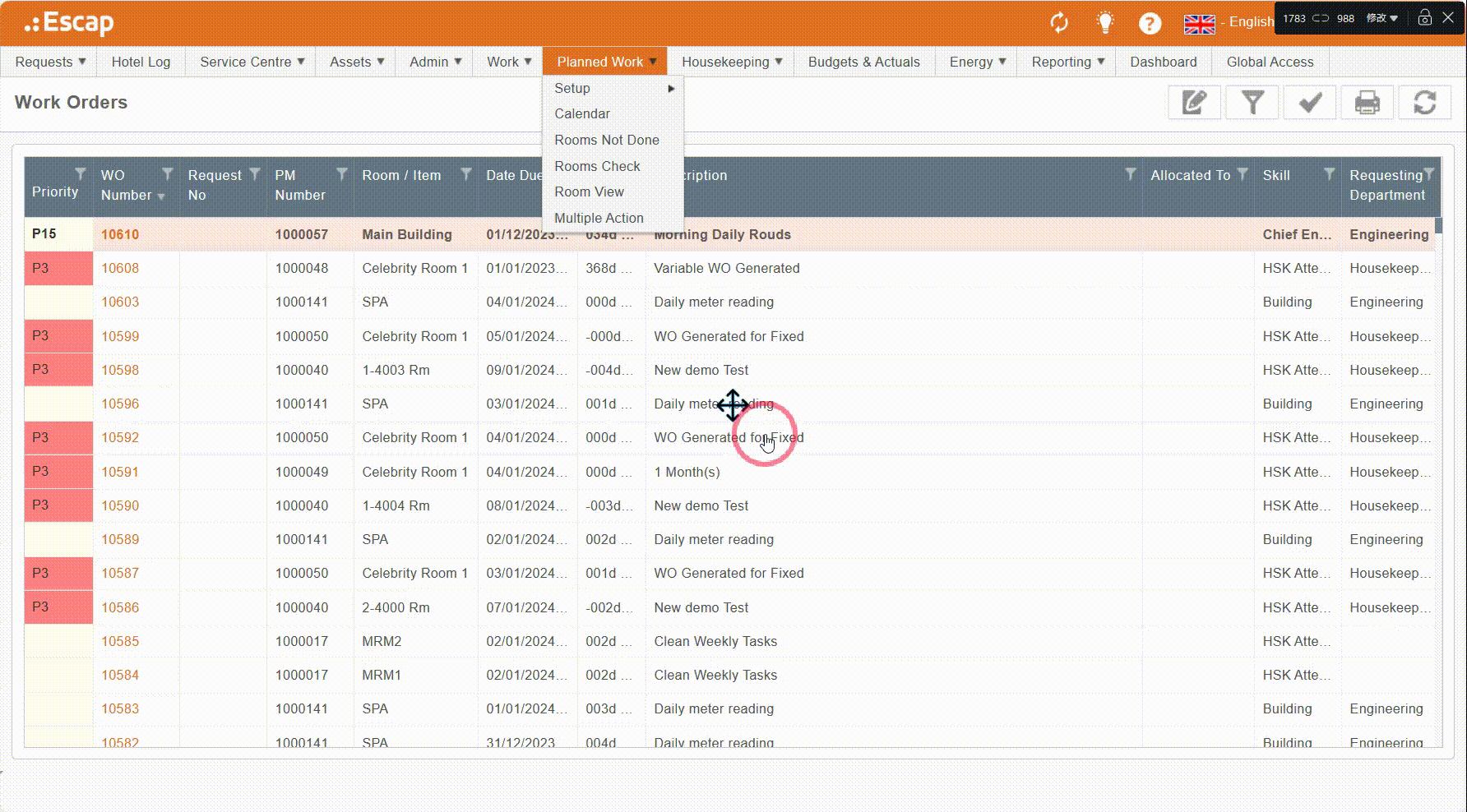1467x812 pixels.
Task: Click the UK flag language icon
Action: tap(1199, 24)
